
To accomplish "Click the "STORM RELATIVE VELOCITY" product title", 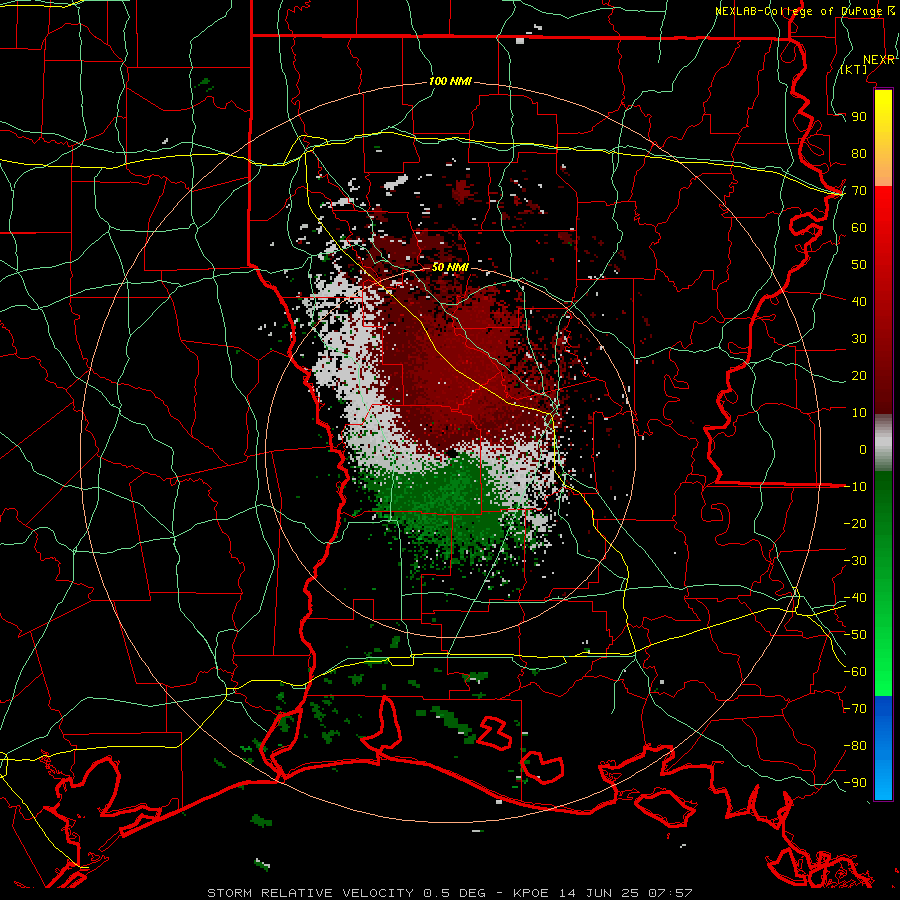I will [310, 893].
